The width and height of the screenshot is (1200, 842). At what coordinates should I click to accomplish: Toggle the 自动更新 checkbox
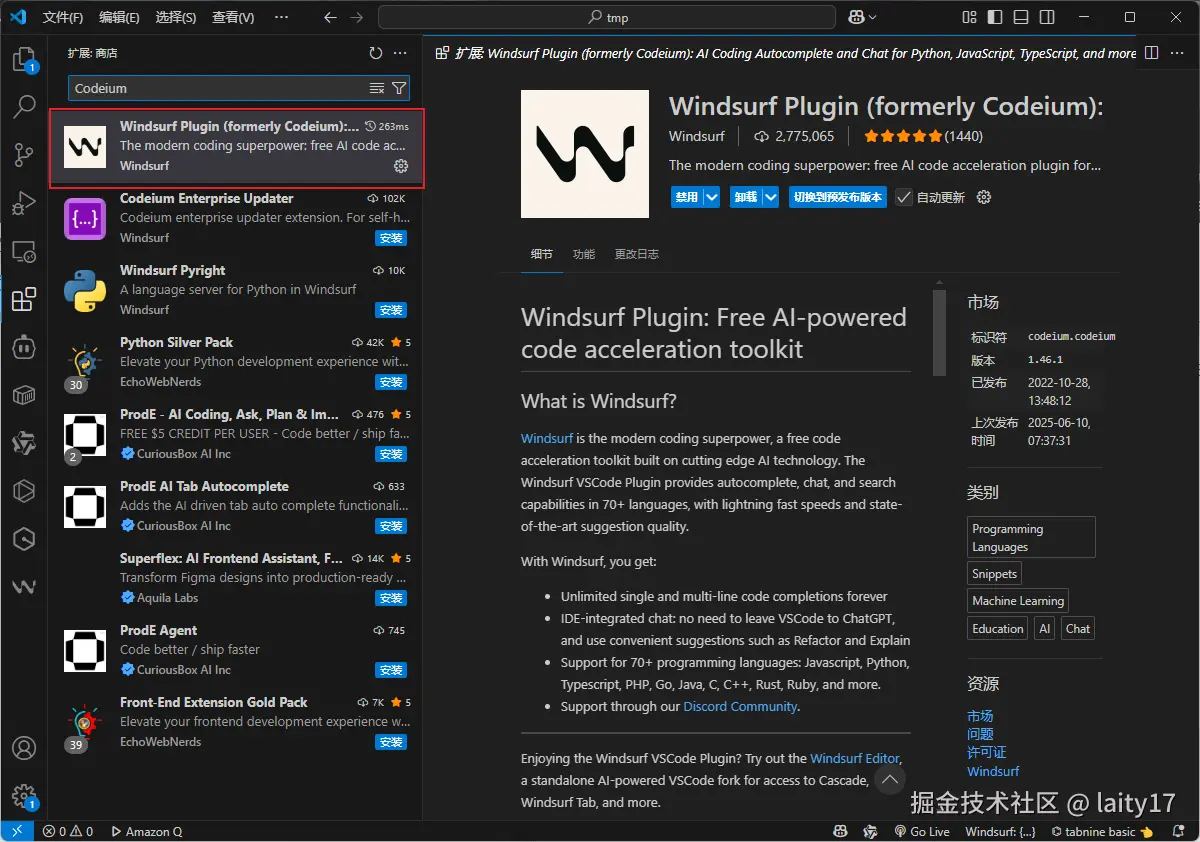tap(904, 197)
